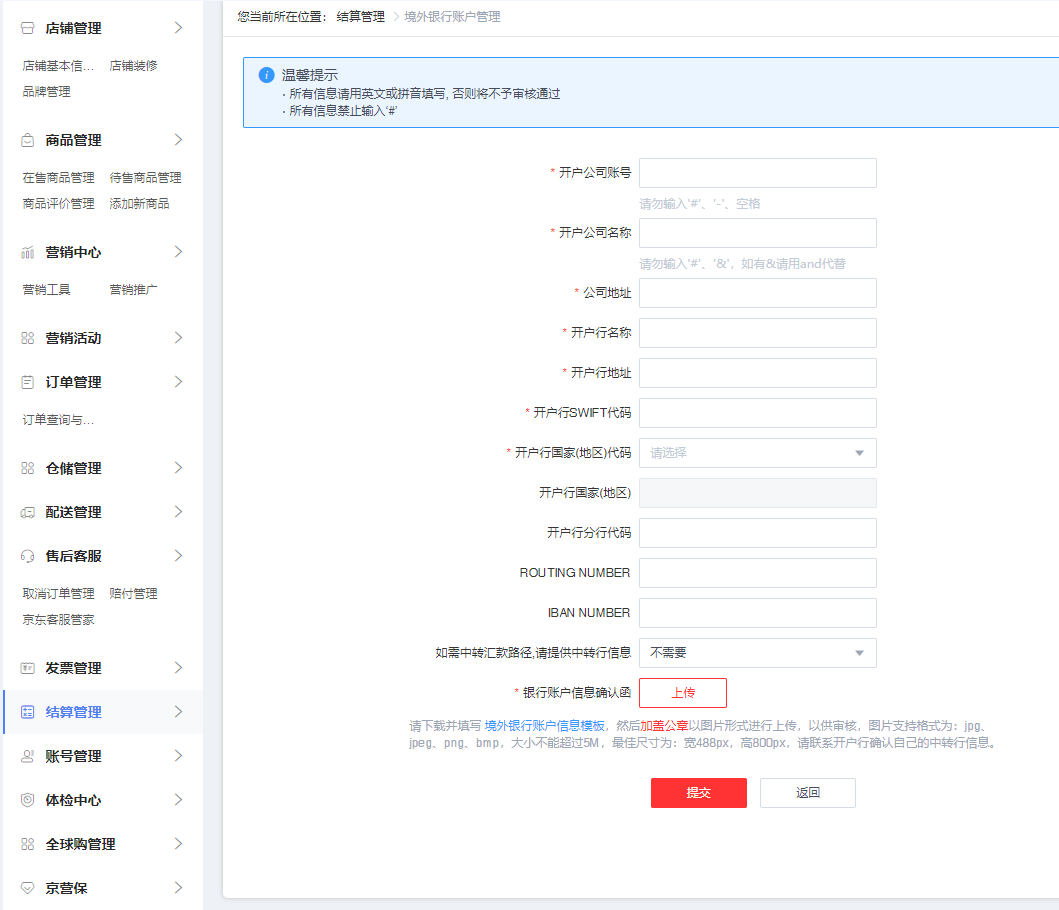Screen dimensions: 1059x910
Task: Select the 结算管理 settlement icon
Action: pos(27,712)
